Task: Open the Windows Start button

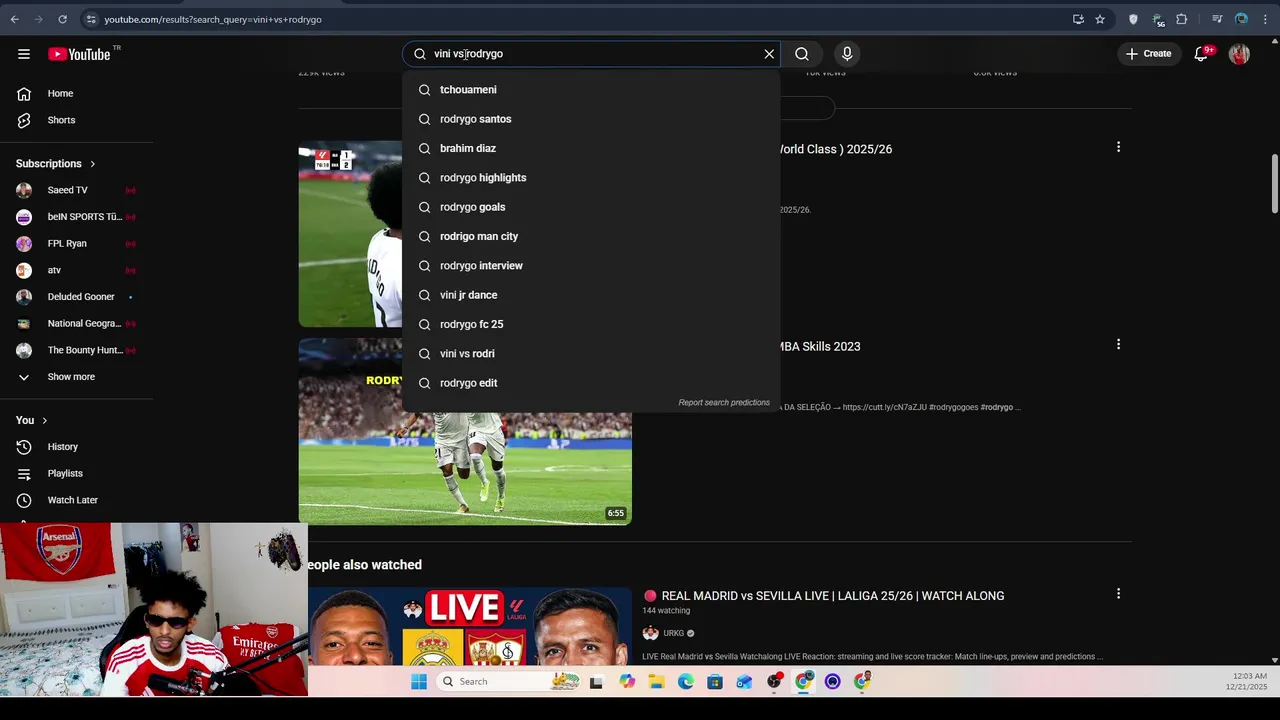Action: coord(419,682)
